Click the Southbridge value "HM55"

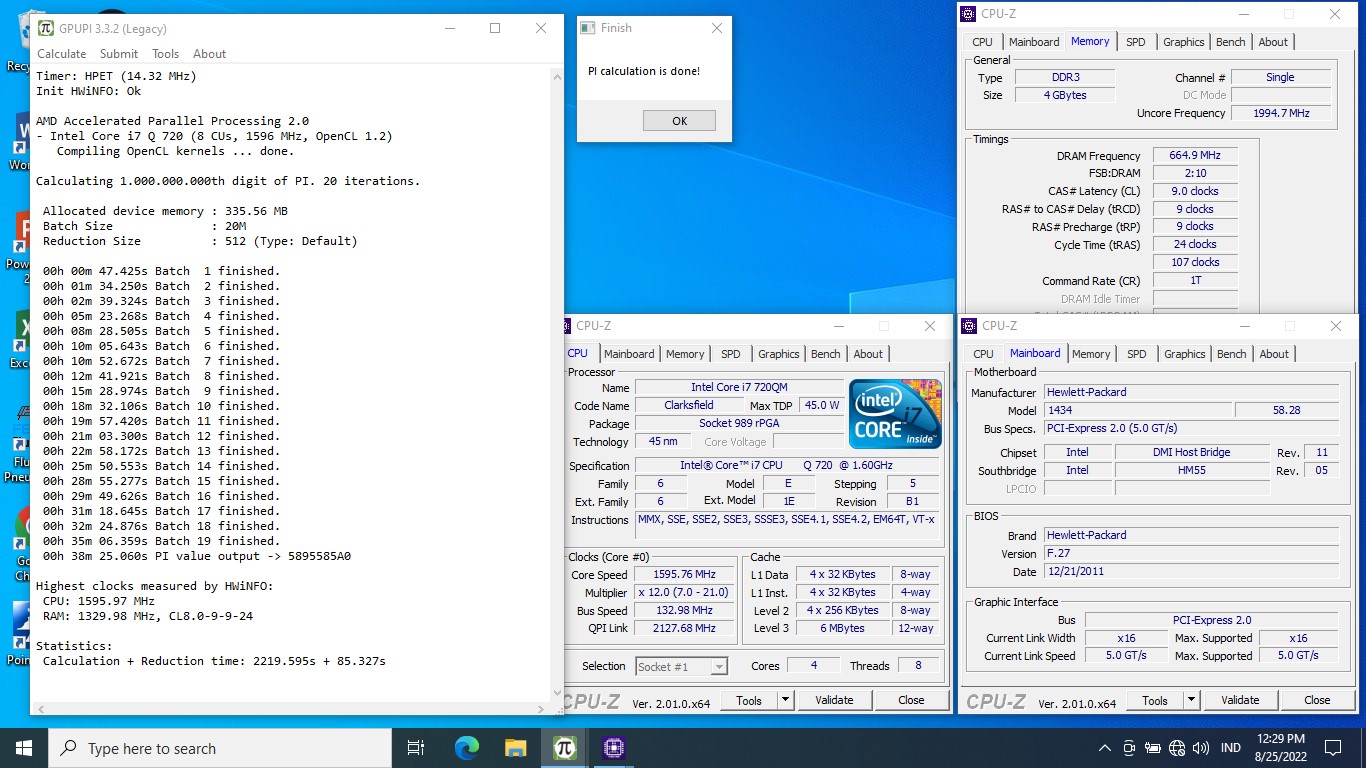(x=1191, y=471)
